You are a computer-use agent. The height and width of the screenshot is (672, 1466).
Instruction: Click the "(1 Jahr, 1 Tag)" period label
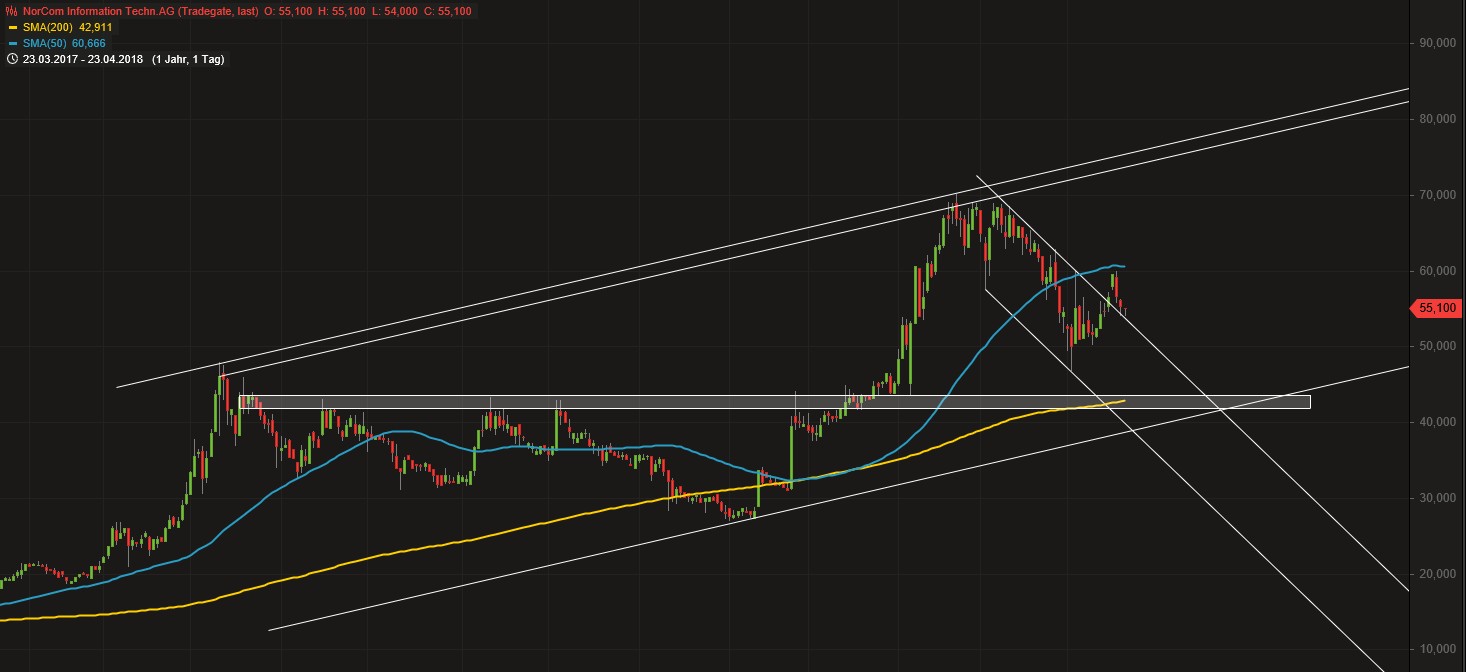point(188,59)
